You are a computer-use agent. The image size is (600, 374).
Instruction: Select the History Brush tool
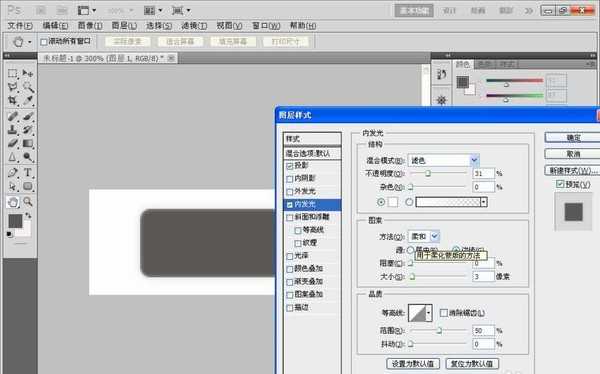click(28, 130)
